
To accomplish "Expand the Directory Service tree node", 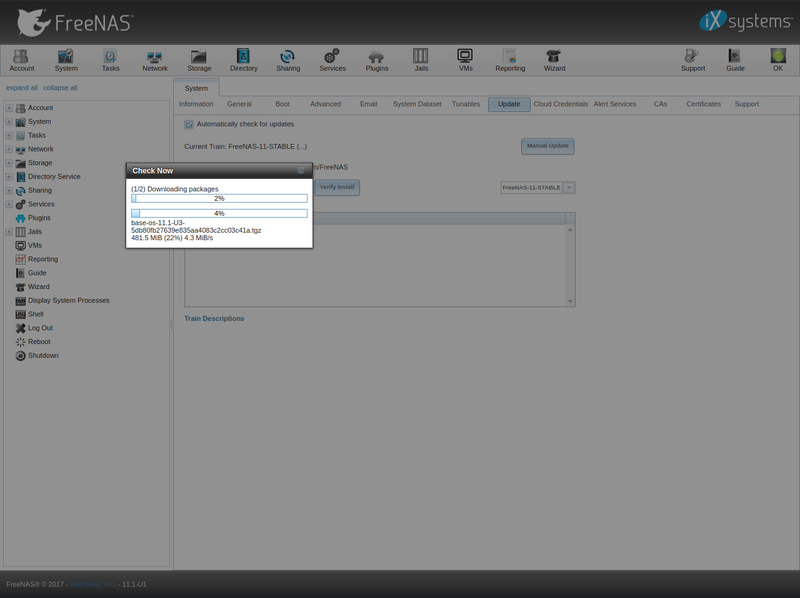I will [9, 177].
